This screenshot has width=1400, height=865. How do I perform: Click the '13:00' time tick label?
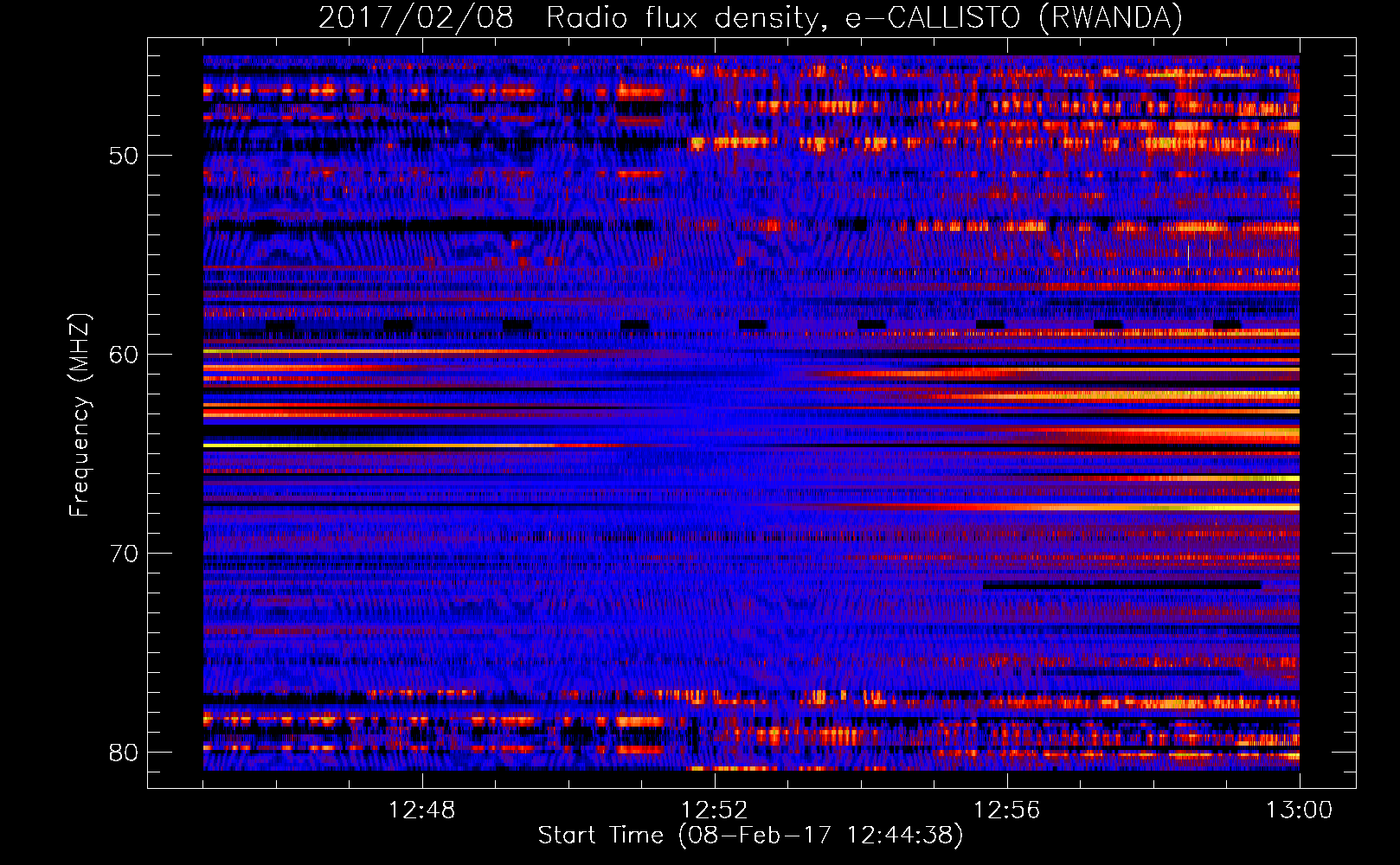[1300, 810]
